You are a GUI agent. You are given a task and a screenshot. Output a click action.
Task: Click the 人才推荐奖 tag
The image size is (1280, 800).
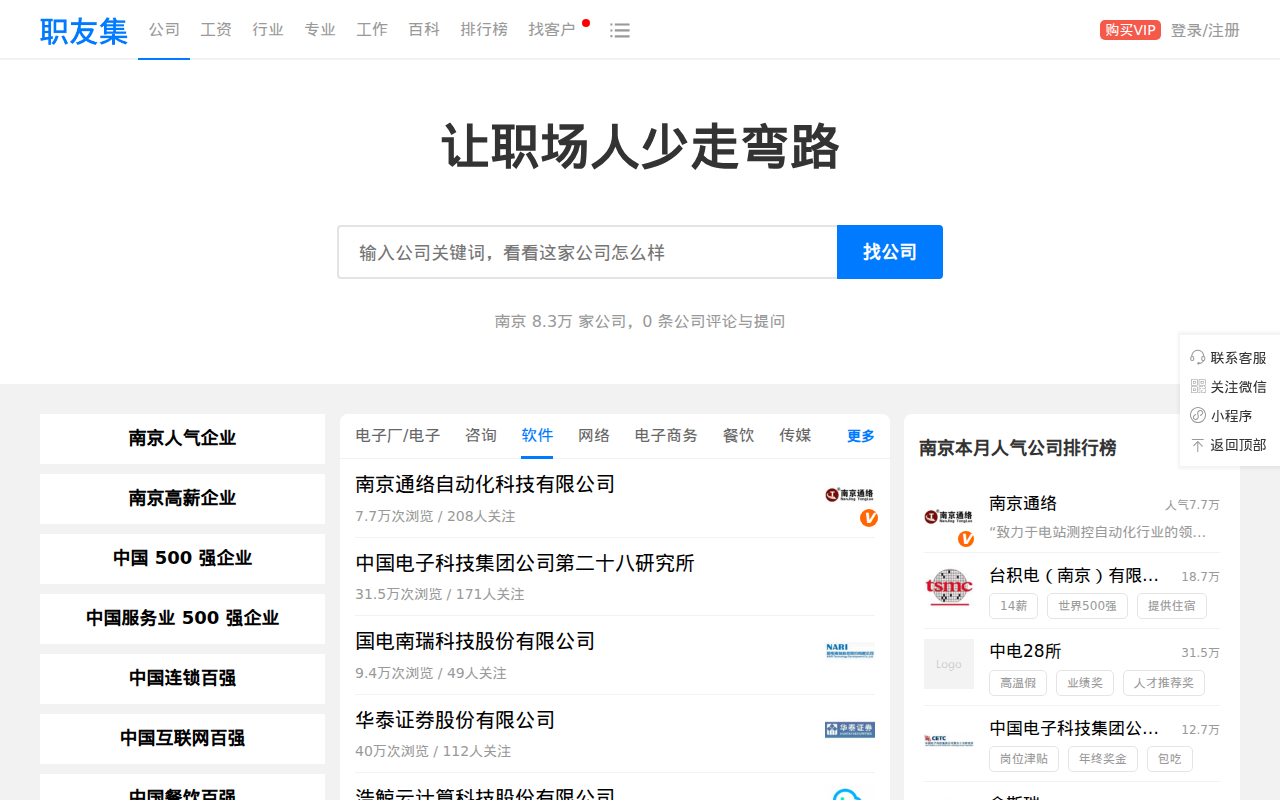coord(1164,683)
